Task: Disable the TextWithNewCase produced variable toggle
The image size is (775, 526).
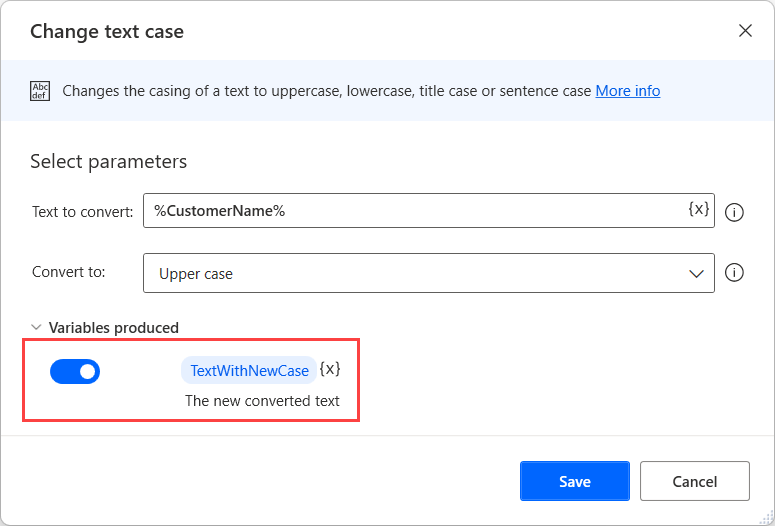Action: point(75,371)
